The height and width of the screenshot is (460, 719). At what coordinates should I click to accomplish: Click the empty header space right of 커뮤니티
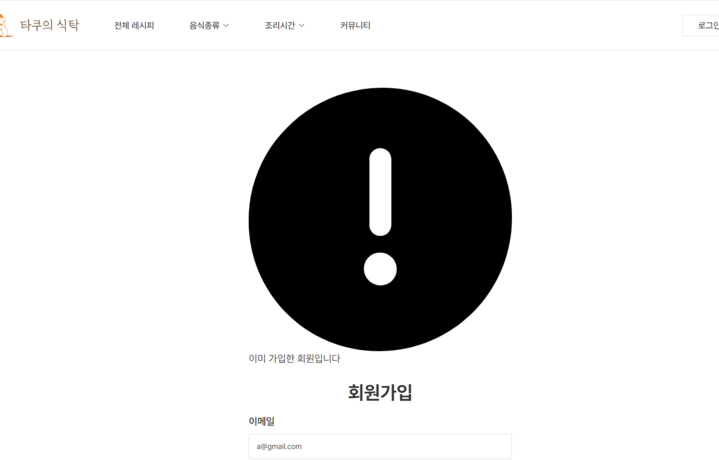(x=526, y=26)
